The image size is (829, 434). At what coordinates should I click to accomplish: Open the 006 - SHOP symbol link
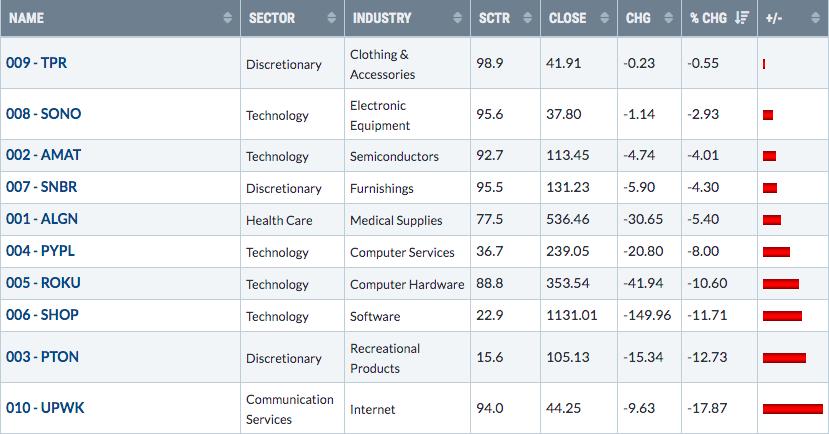pyautogui.click(x=42, y=315)
